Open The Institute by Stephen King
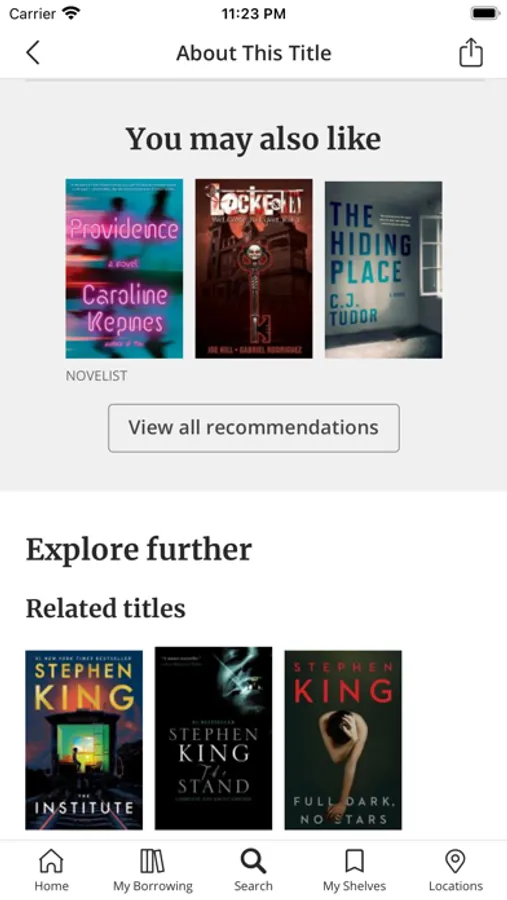The width and height of the screenshot is (507, 900). click(x=84, y=740)
